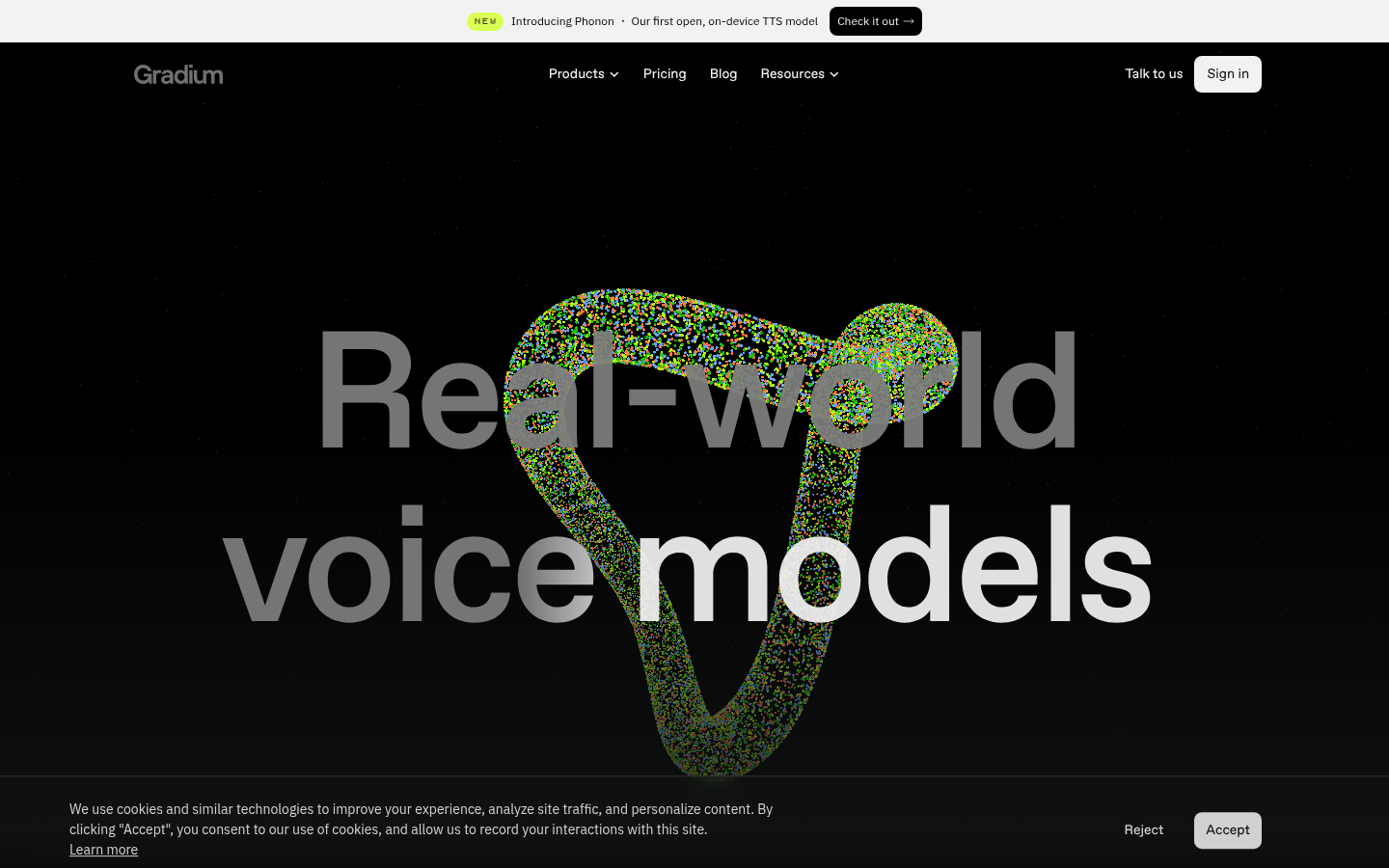Click the NEW badge in announcement banner

[x=485, y=21]
